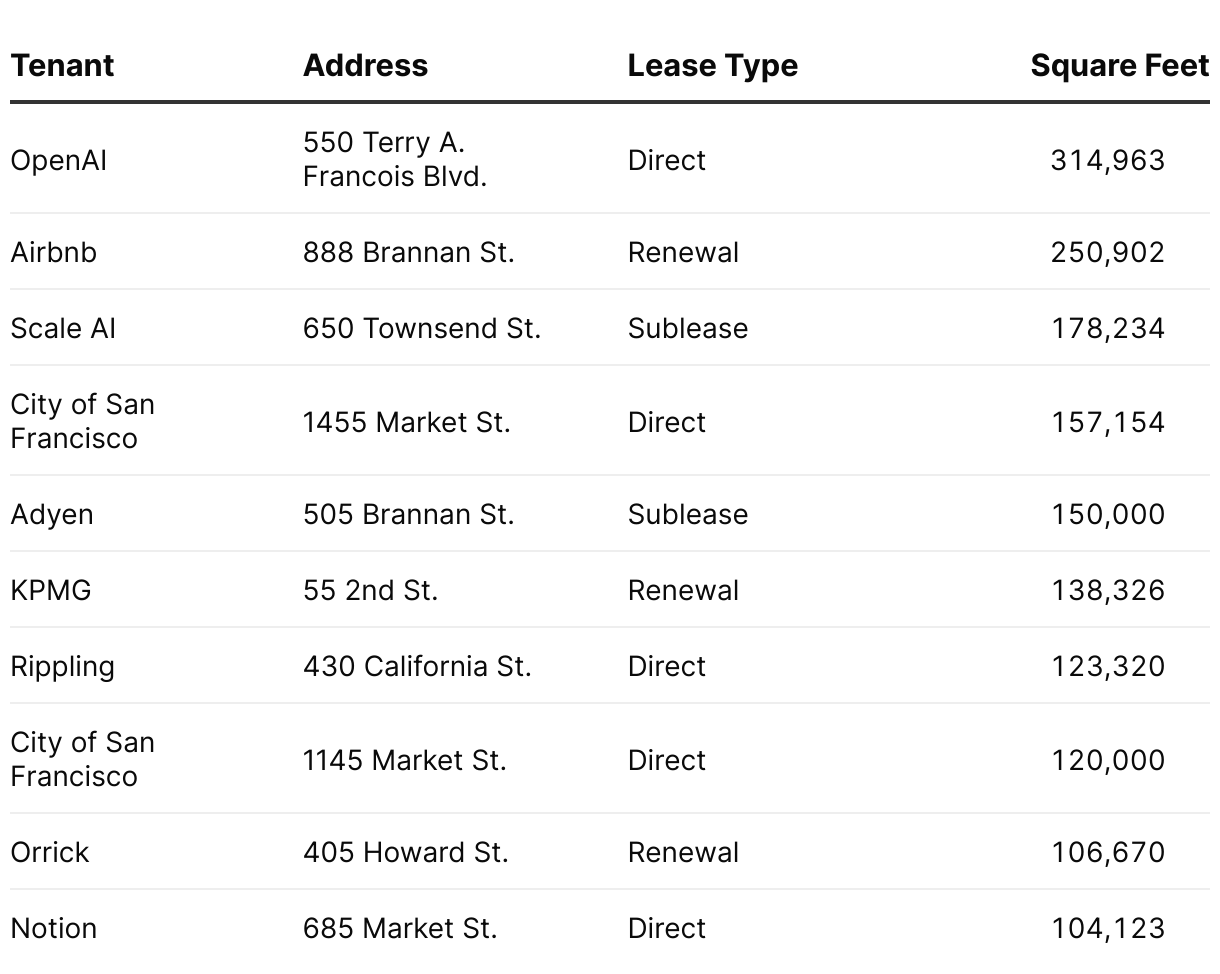The width and height of the screenshot is (1220, 974).
Task: Click the Tenant column header
Action: tap(62, 66)
